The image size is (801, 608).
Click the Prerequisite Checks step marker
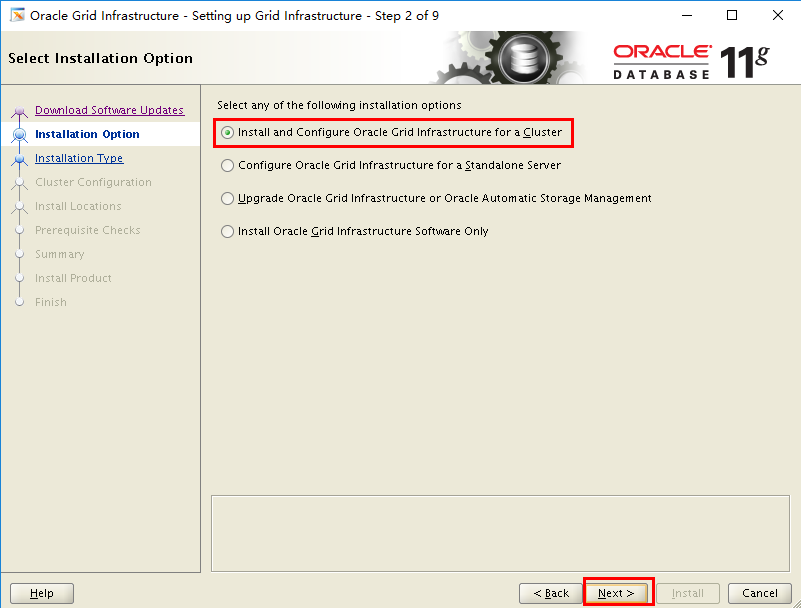pos(19,230)
